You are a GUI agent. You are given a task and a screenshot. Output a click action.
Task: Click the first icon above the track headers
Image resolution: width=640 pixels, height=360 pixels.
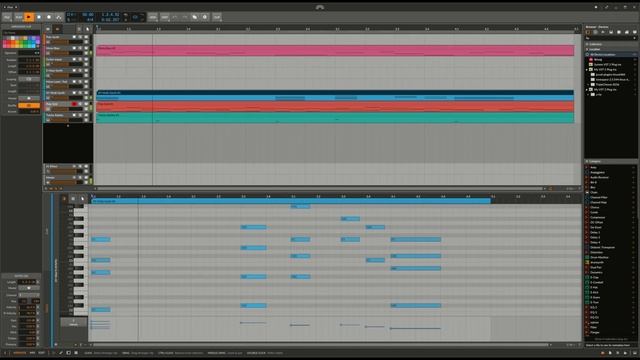click(x=48, y=29)
